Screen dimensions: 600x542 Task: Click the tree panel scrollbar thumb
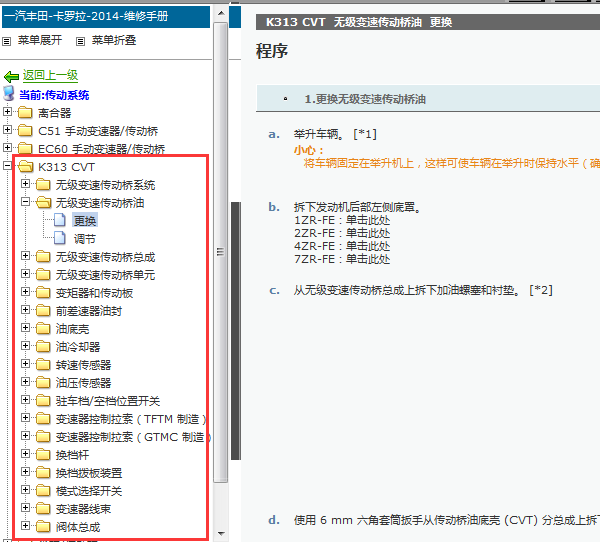[x=221, y=253]
